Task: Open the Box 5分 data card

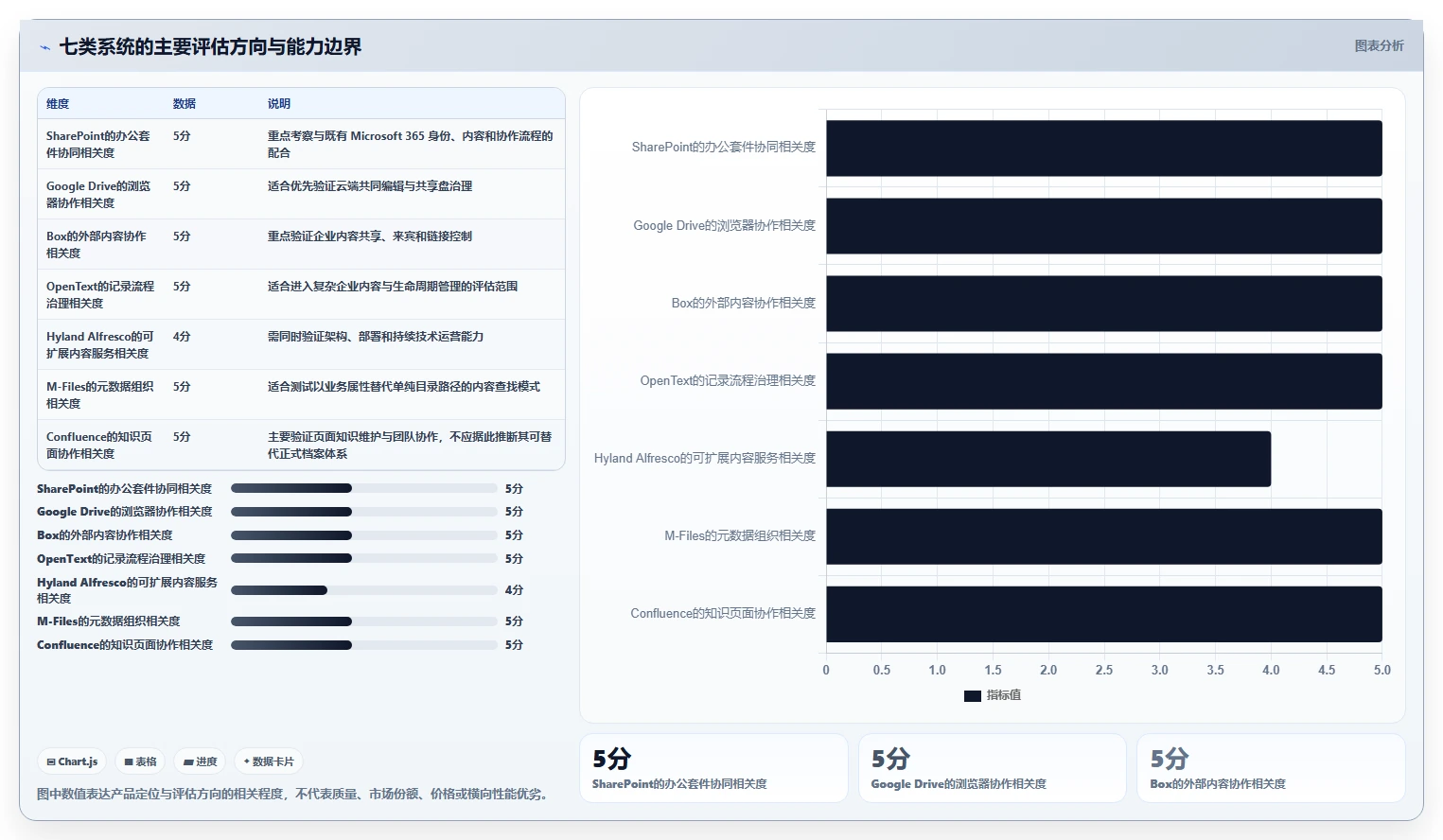Action: tap(1271, 768)
